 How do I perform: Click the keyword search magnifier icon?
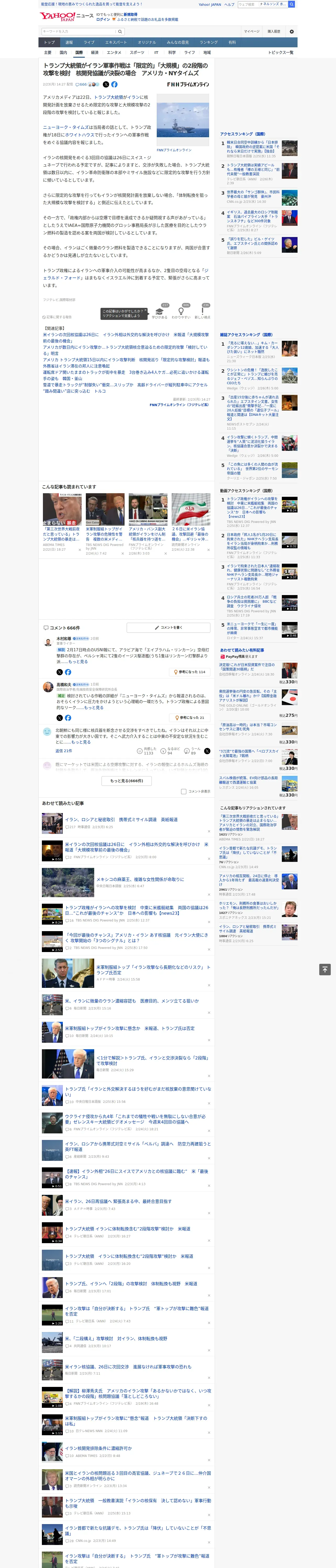pos(121,32)
